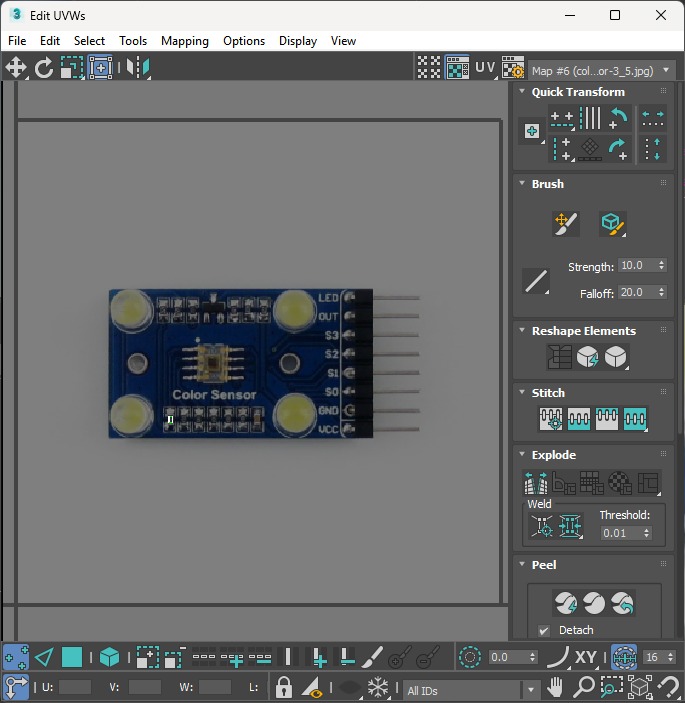Click the Multi-tile checker display icon
685x703 pixels.
(429, 68)
